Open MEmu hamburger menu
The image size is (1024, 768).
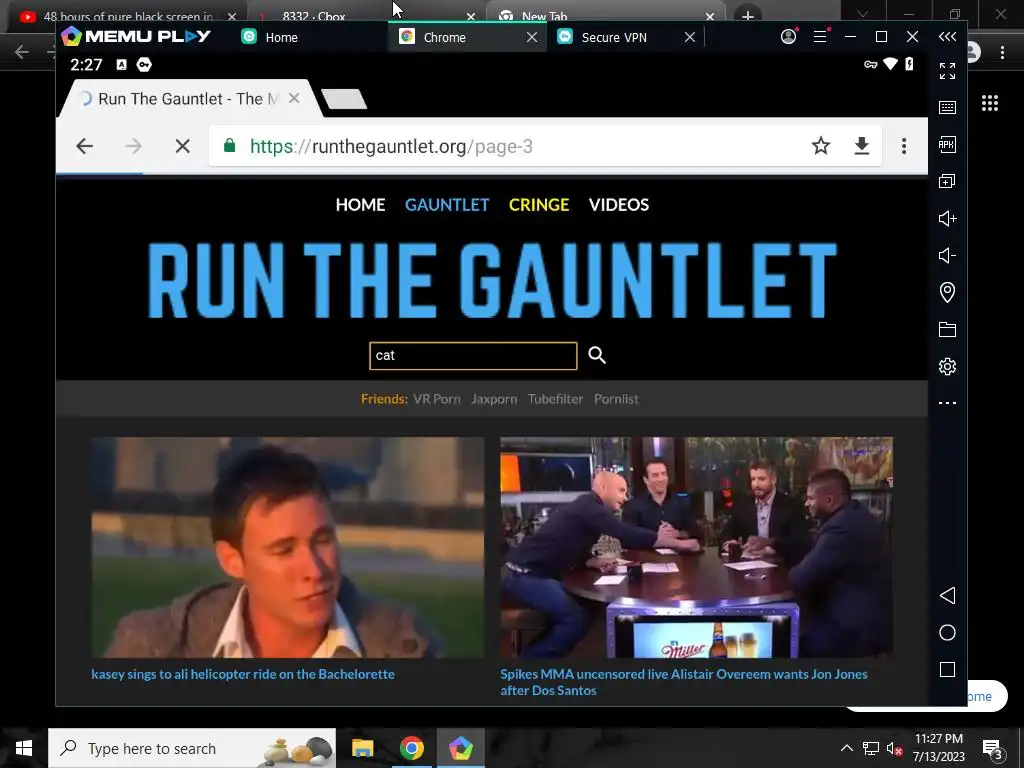[820, 37]
